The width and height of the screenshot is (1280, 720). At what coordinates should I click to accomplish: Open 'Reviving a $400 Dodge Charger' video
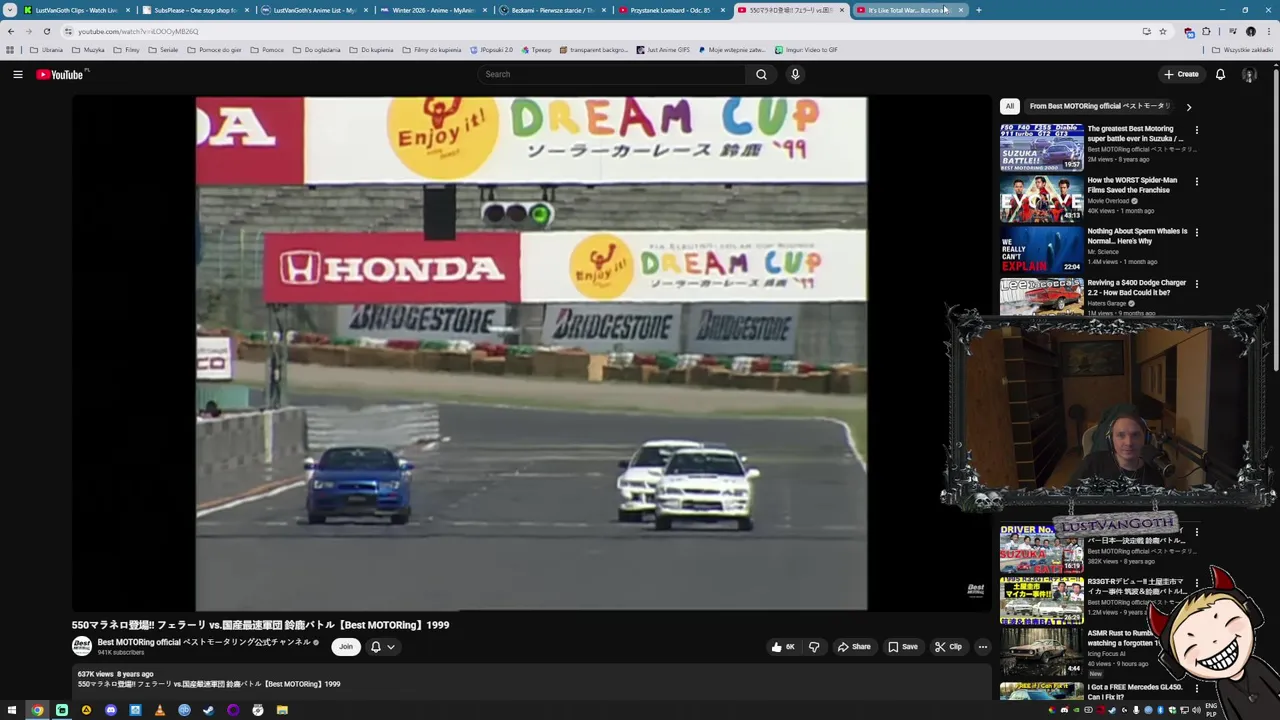1136,287
